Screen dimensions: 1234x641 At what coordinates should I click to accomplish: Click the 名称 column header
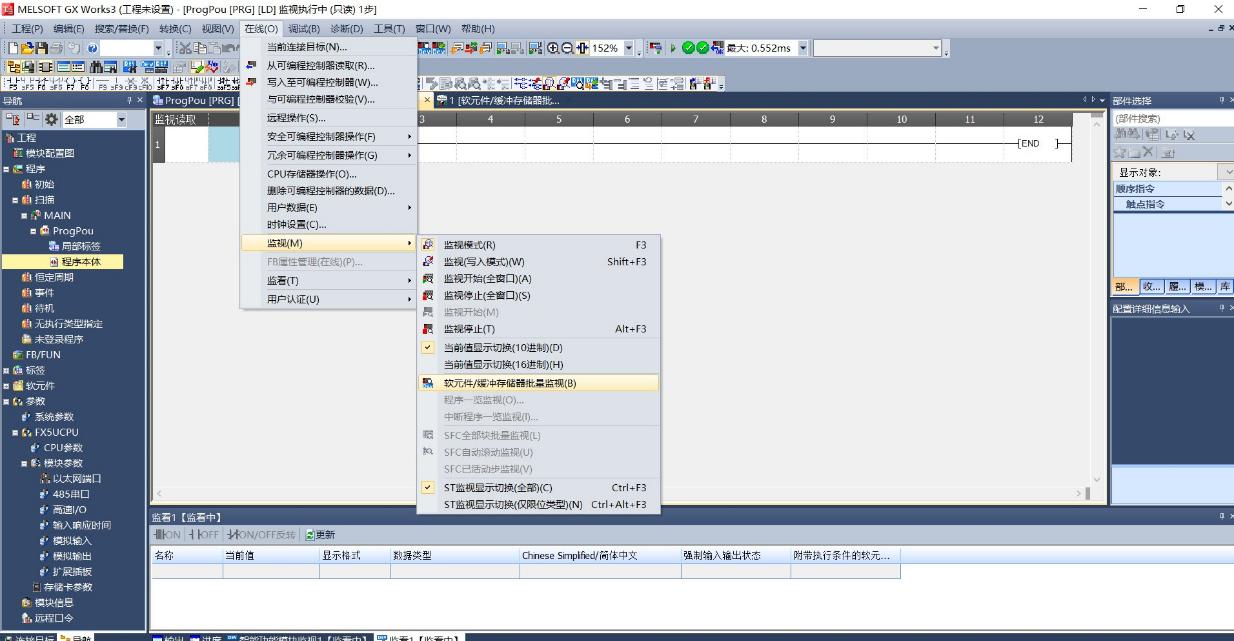(x=186, y=555)
